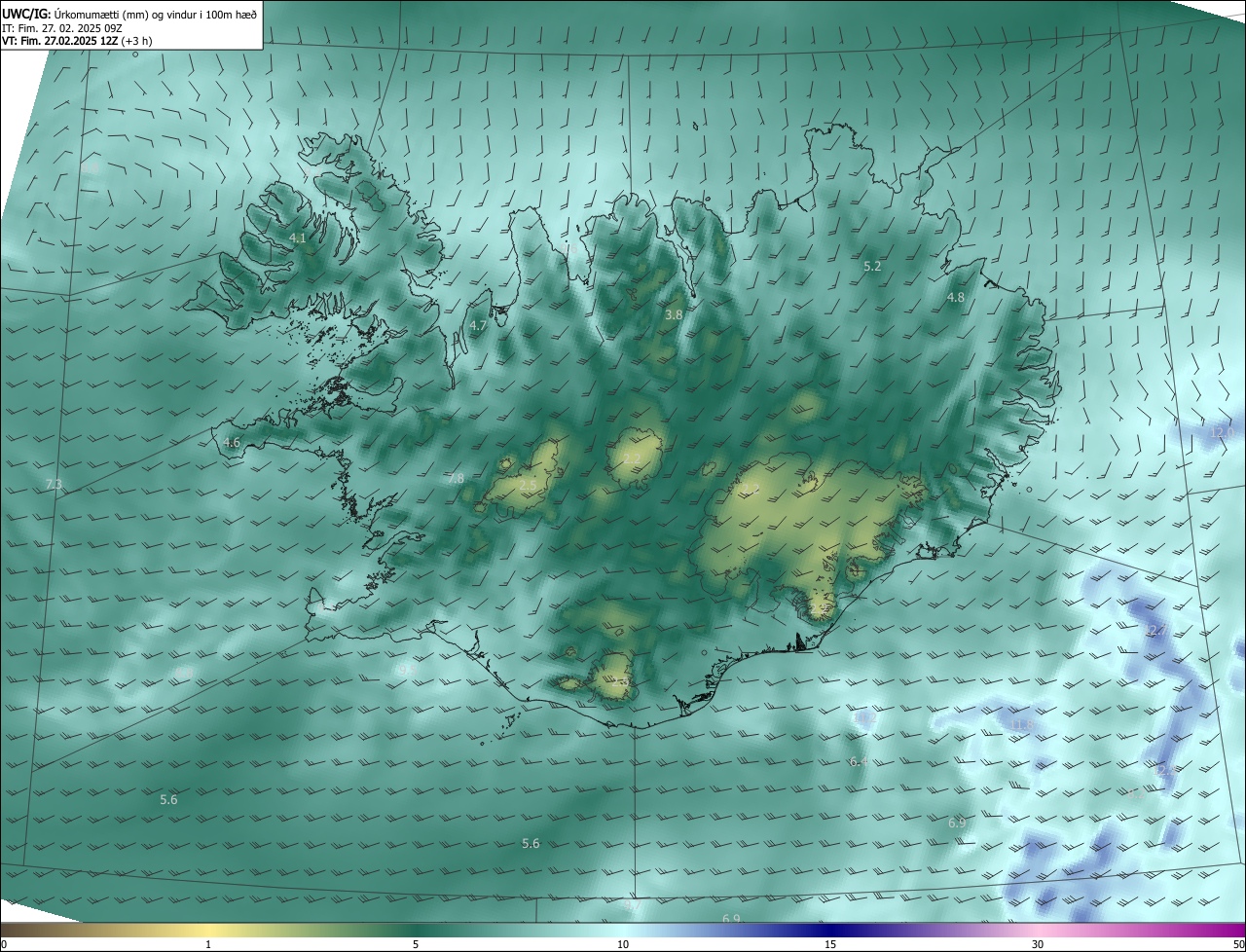Select the 7.3 value label on the map
The width and height of the screenshot is (1246, 952).
click(x=54, y=484)
